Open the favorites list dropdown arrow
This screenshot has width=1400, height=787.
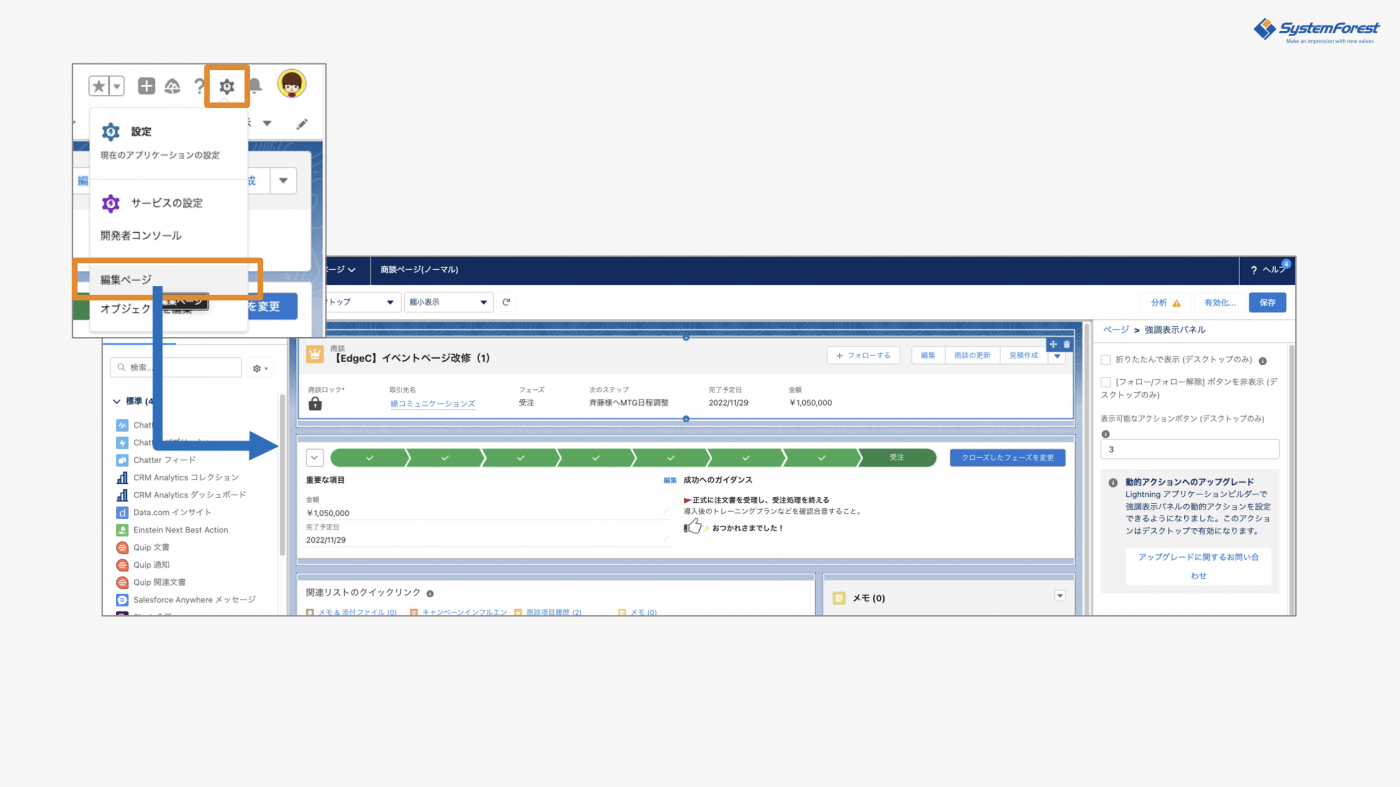(x=116, y=86)
